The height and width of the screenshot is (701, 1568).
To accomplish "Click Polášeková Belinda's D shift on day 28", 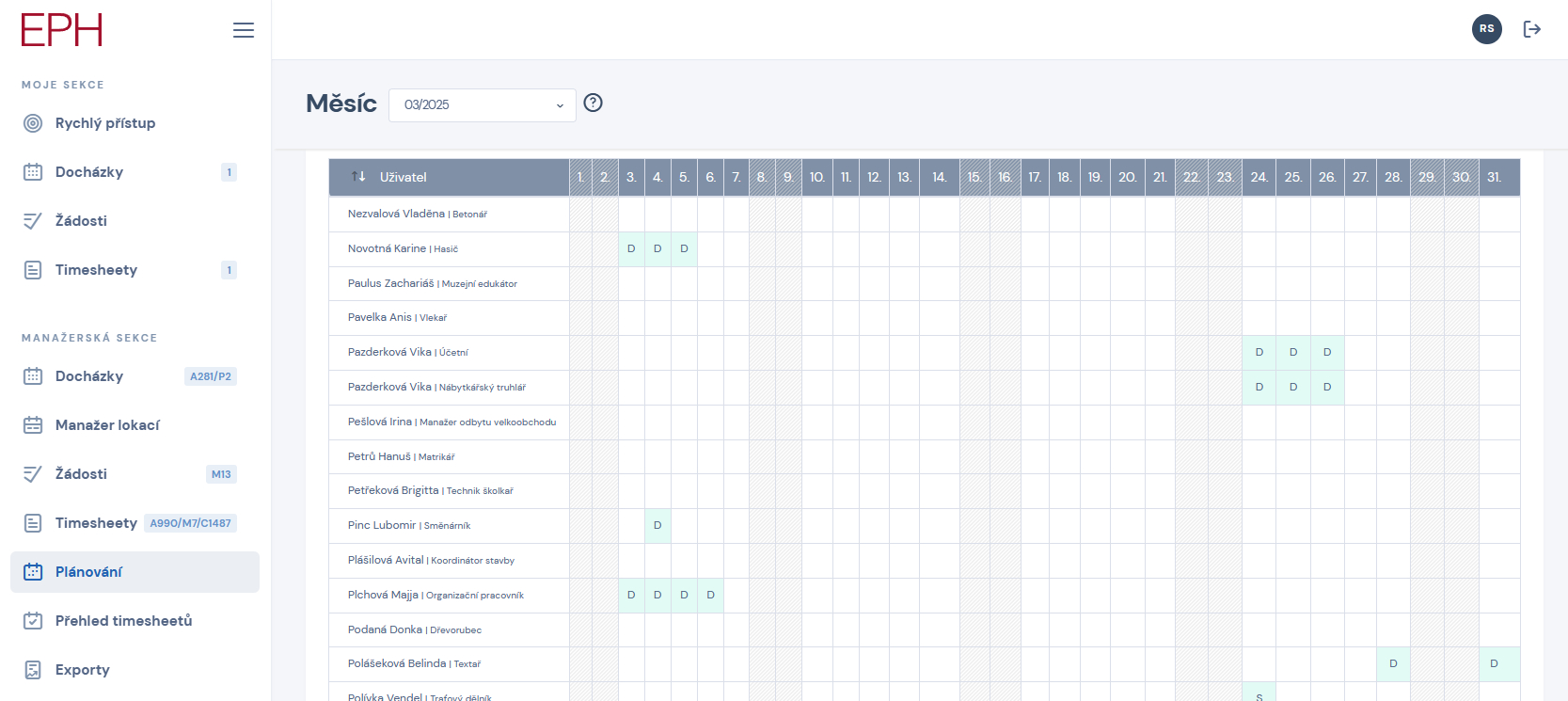I will (1393, 664).
